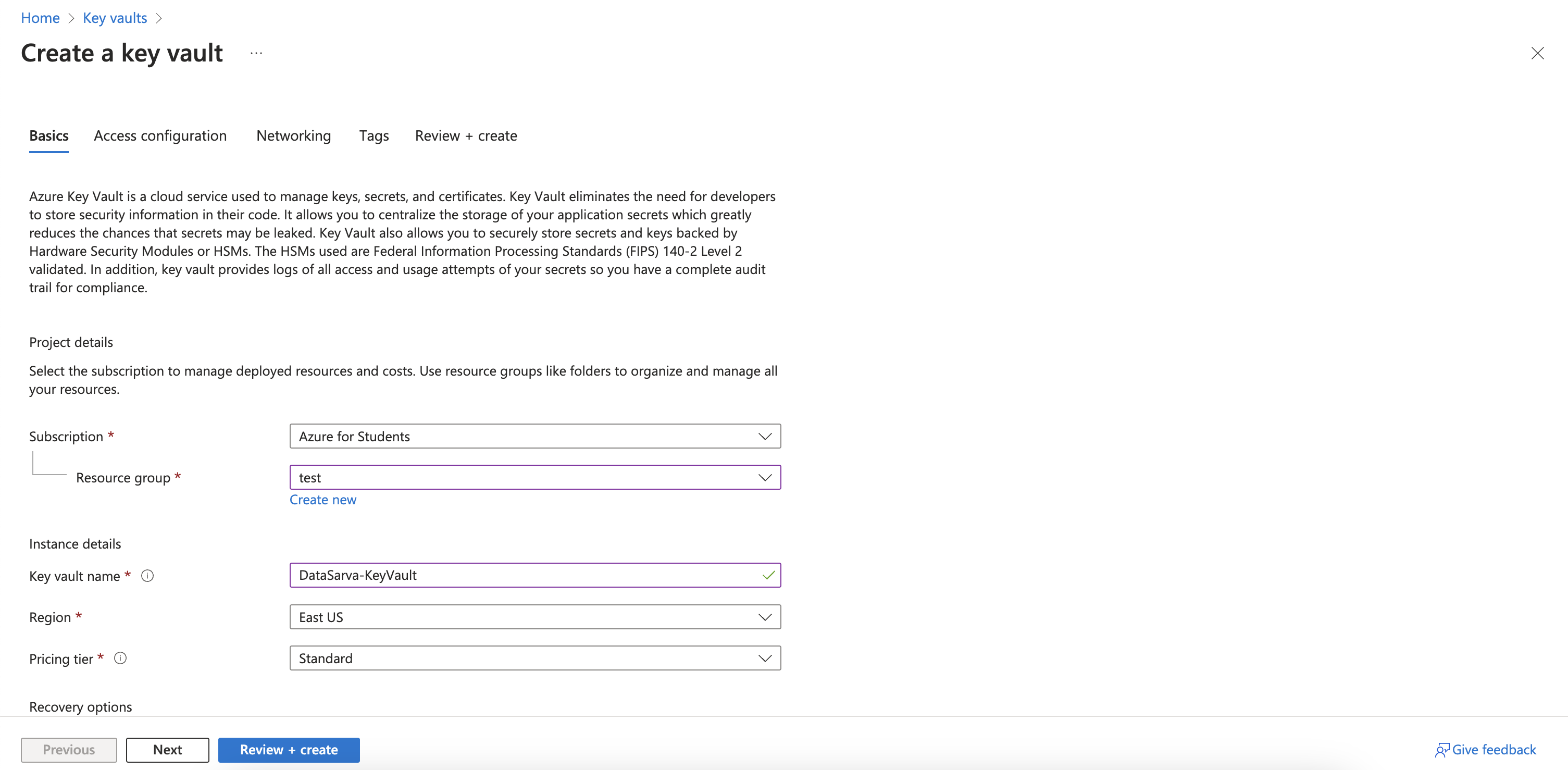Click the Create new resource group link
Viewport: 1568px width, 770px height.
[322, 500]
